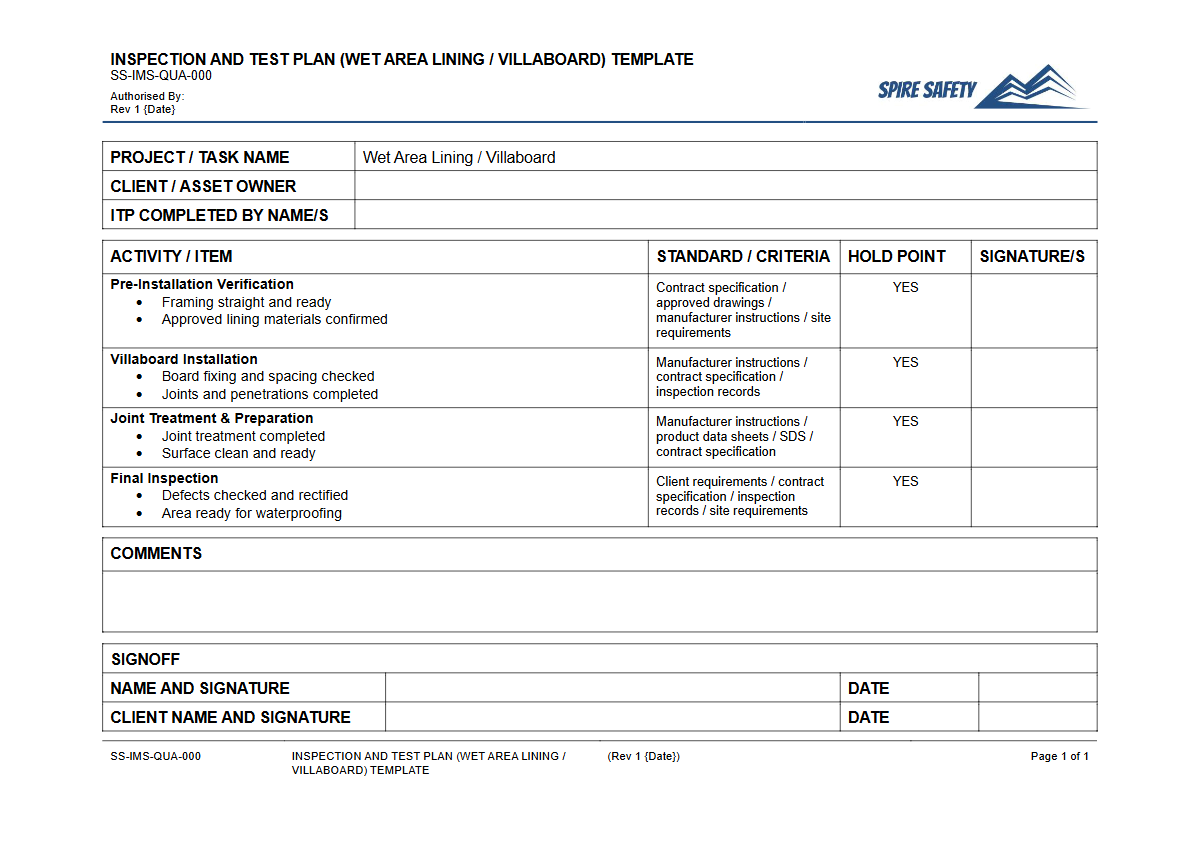This screenshot has height=849, width=1200.
Task: Click the 'SS-IMS-QUA-000' code under the title
Action: 161,76
